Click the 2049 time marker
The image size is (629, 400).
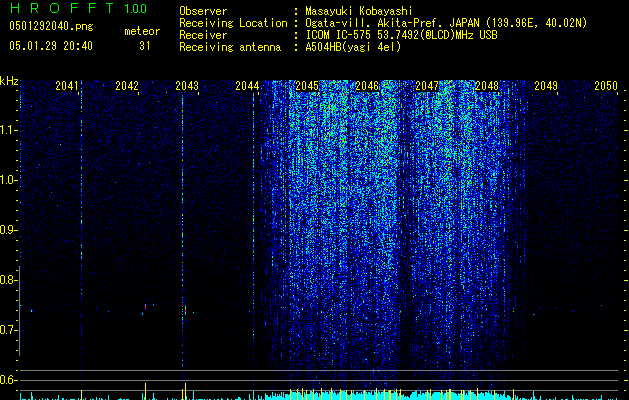[x=546, y=86]
